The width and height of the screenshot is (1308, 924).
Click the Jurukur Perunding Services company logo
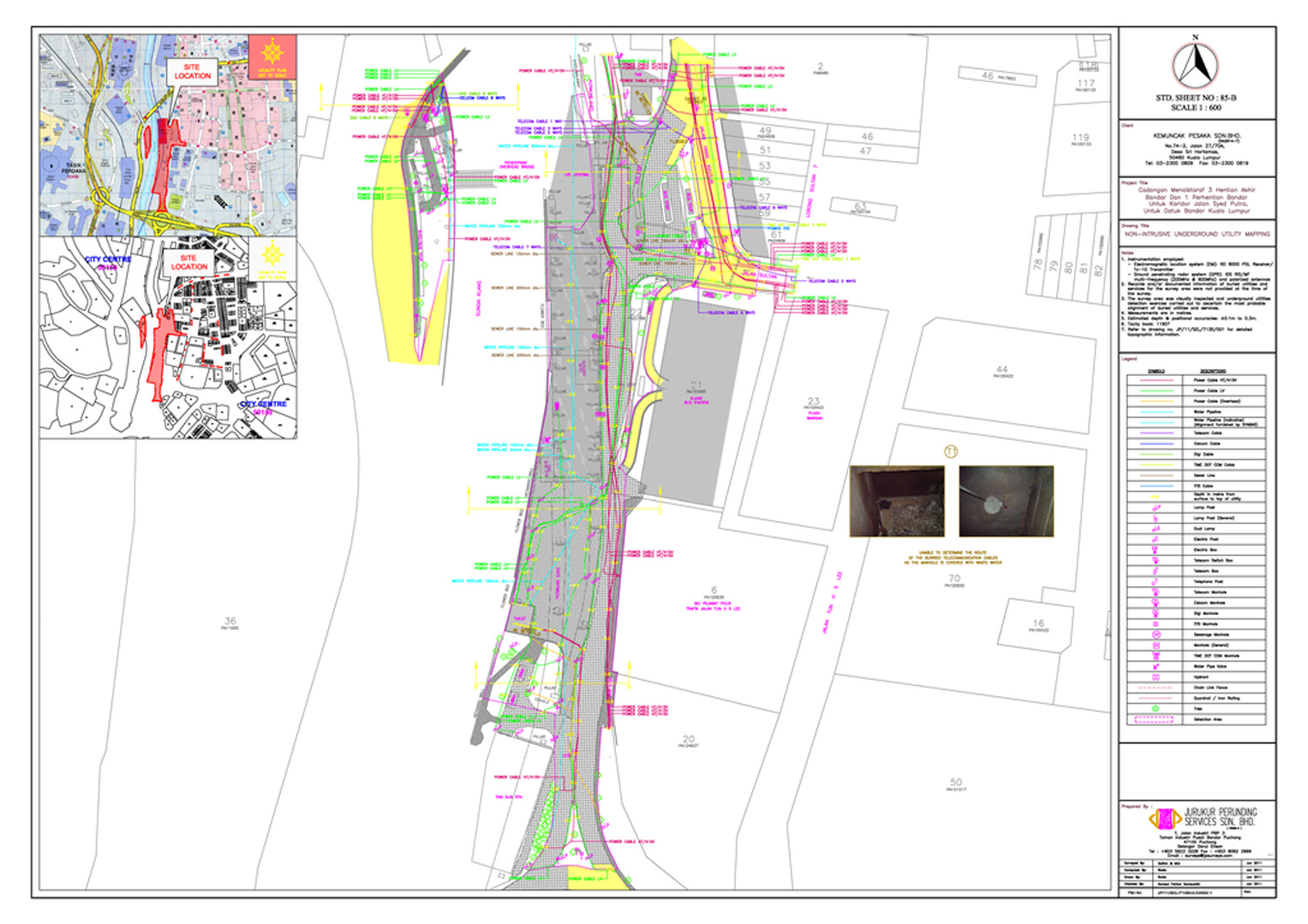[x=1164, y=819]
